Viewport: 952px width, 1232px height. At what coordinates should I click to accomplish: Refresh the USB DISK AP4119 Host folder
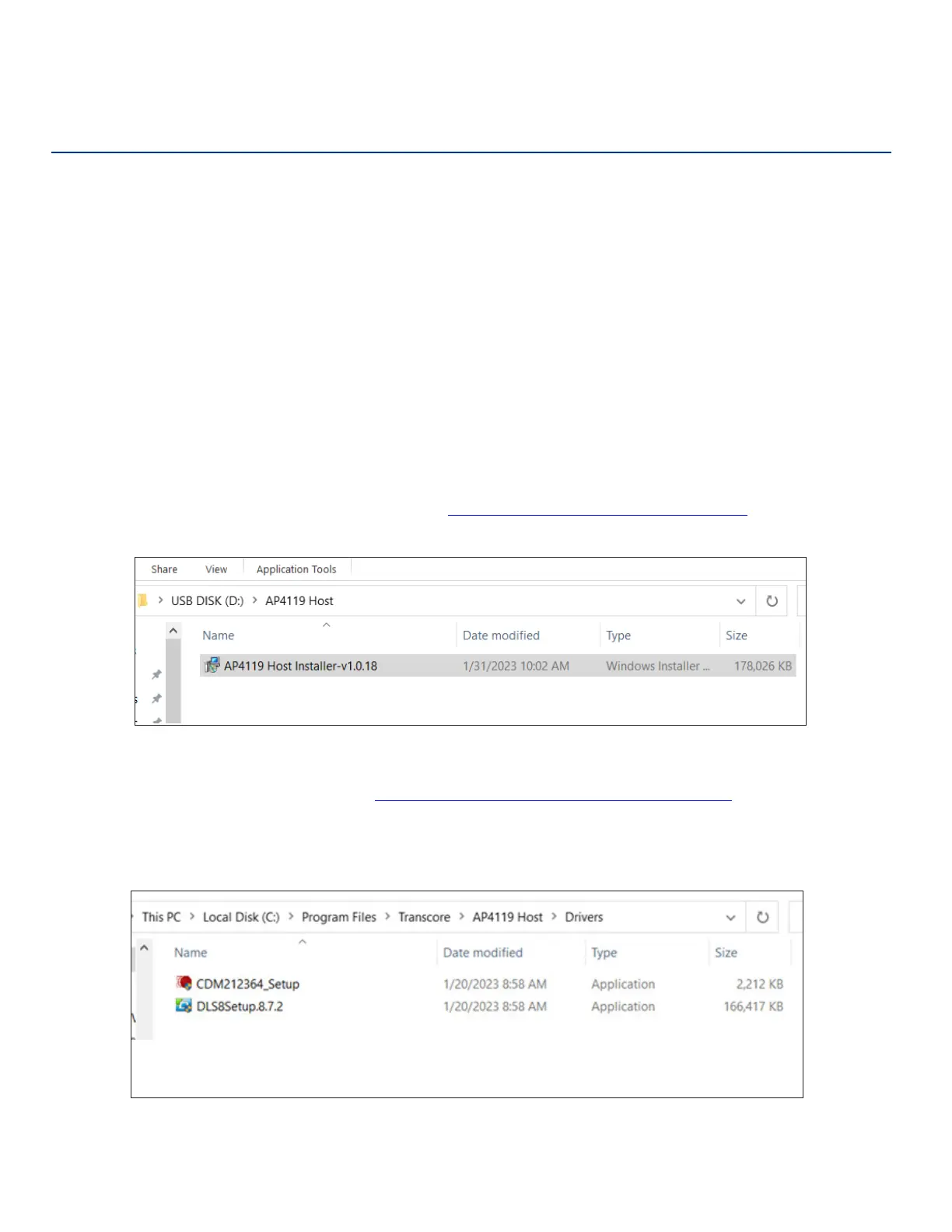pos(772,600)
